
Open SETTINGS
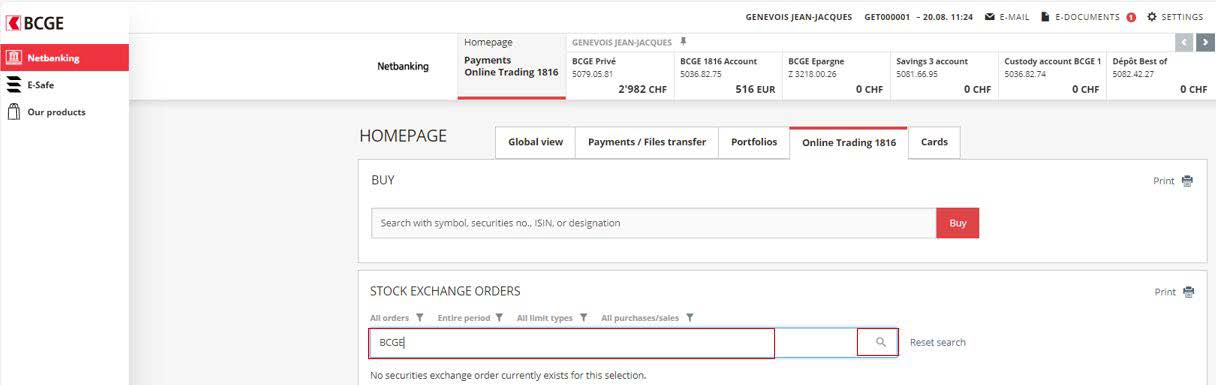[x=1175, y=17]
